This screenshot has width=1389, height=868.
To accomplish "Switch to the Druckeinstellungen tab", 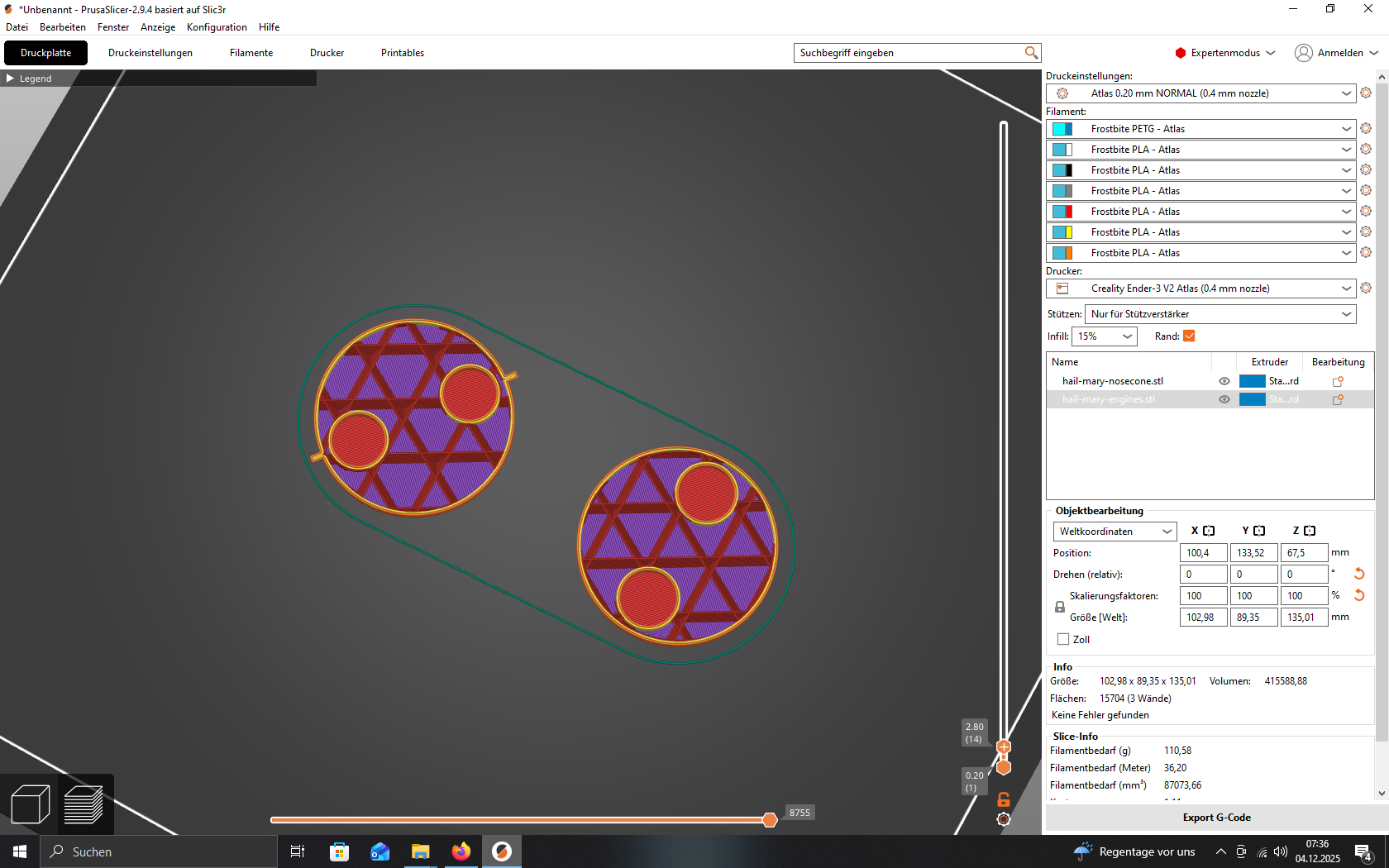I will (x=150, y=53).
